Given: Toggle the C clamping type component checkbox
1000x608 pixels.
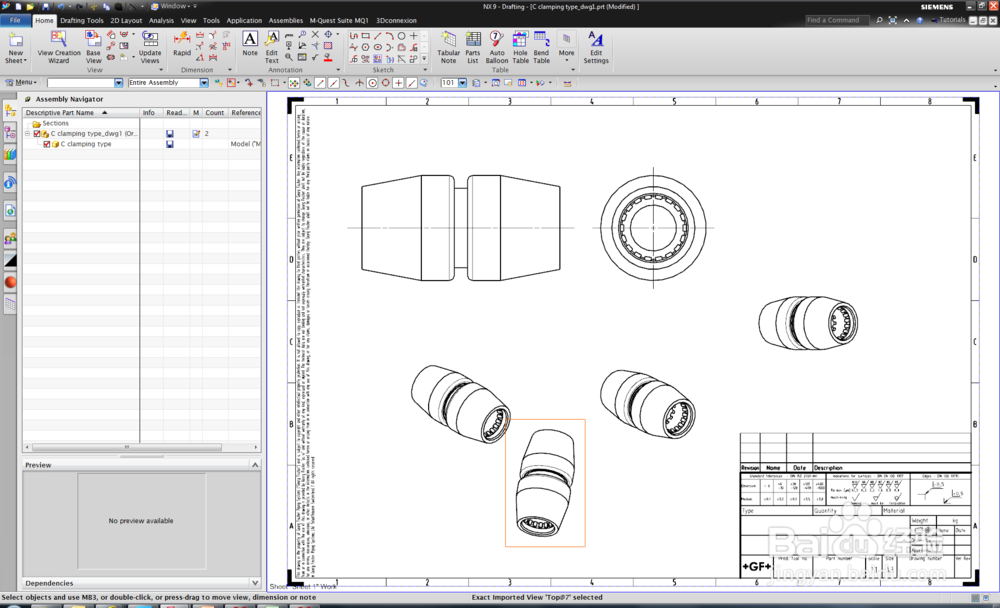Looking at the screenshot, I should 46,144.
